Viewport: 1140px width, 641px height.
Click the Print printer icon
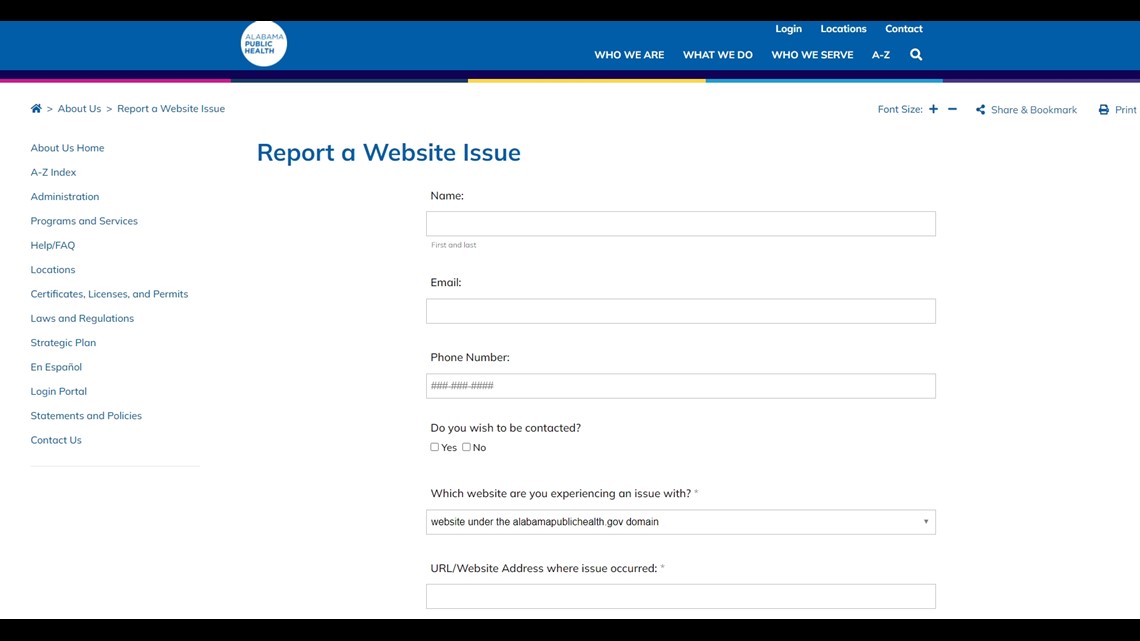click(1104, 110)
